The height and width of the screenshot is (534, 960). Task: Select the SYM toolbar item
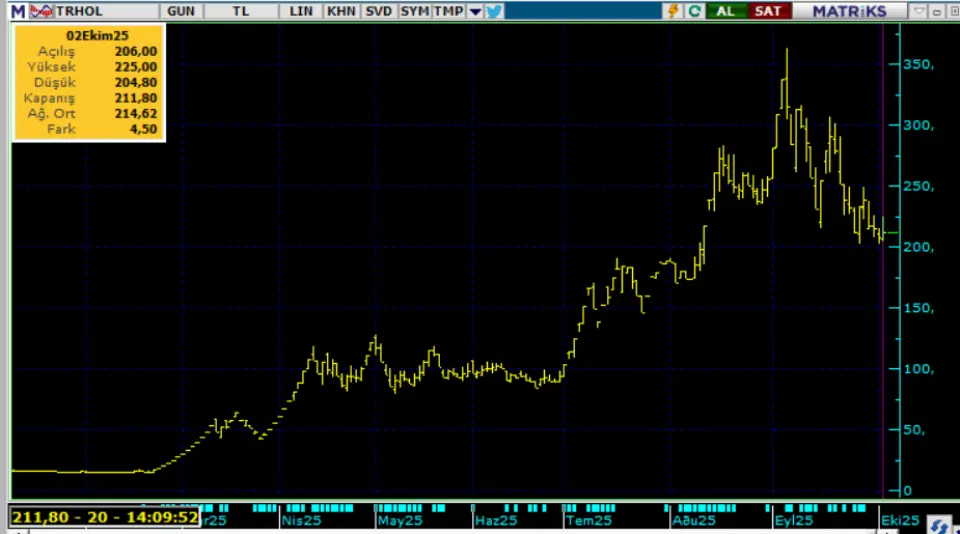[x=413, y=11]
